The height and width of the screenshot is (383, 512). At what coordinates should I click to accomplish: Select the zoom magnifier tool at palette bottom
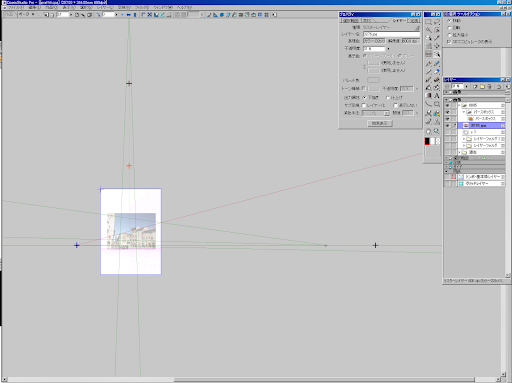click(437, 131)
